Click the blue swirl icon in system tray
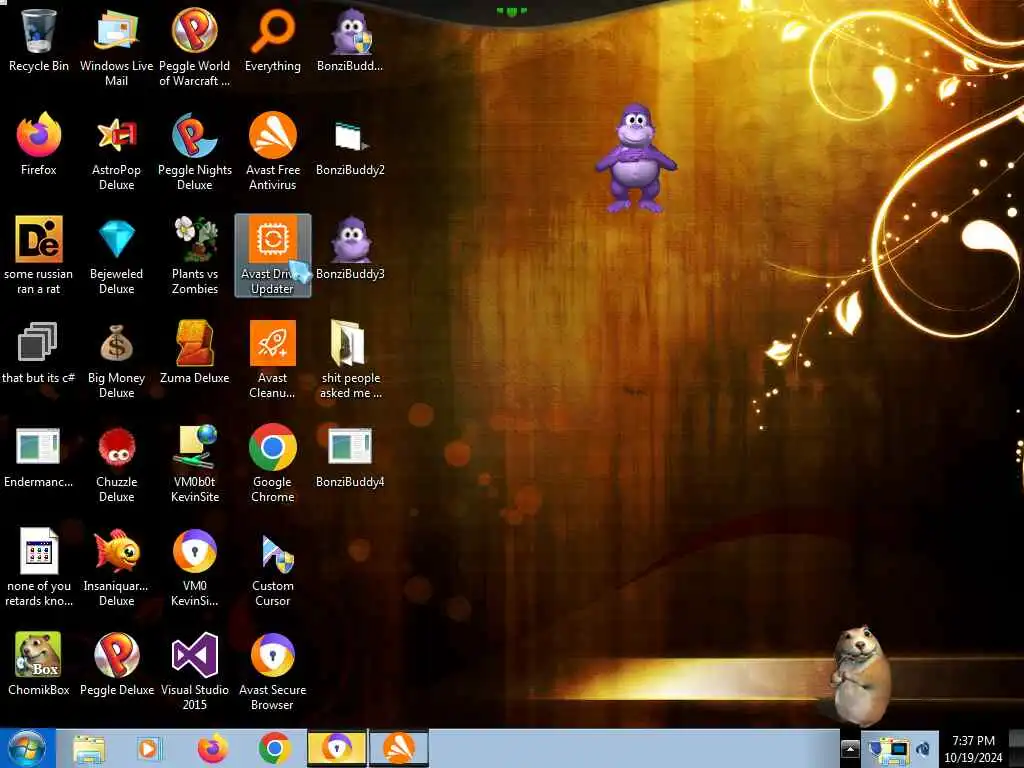The height and width of the screenshot is (768, 1024). [x=923, y=749]
